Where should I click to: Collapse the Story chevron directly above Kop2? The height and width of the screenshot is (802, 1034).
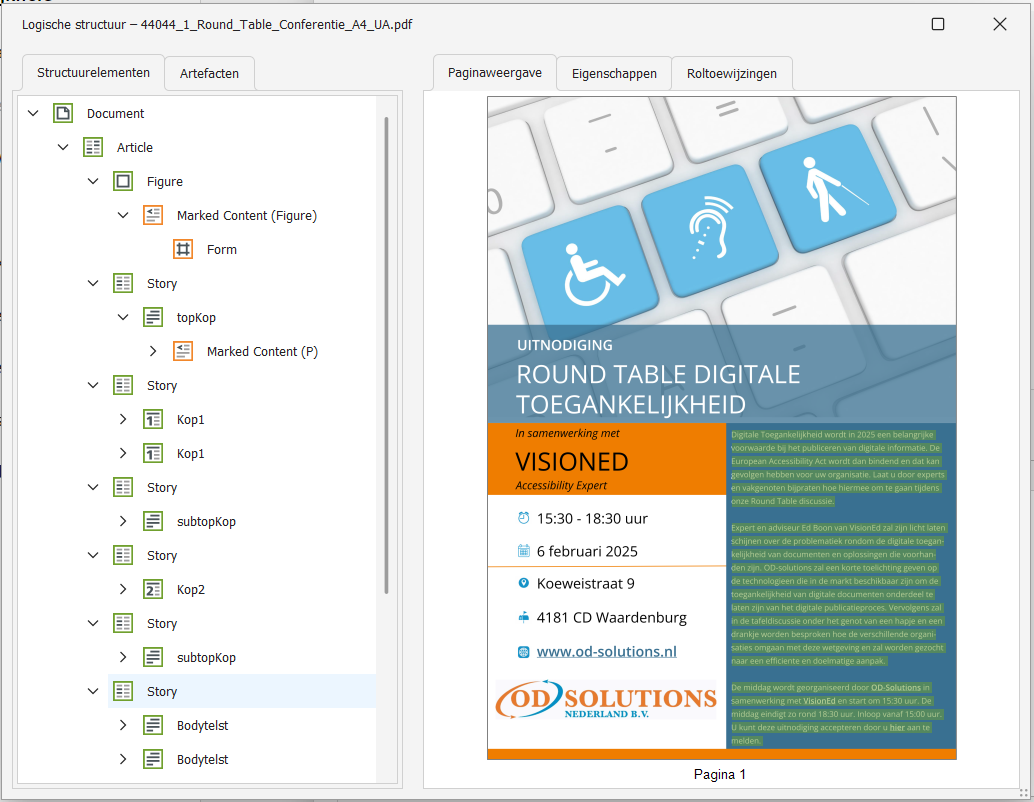(93, 555)
